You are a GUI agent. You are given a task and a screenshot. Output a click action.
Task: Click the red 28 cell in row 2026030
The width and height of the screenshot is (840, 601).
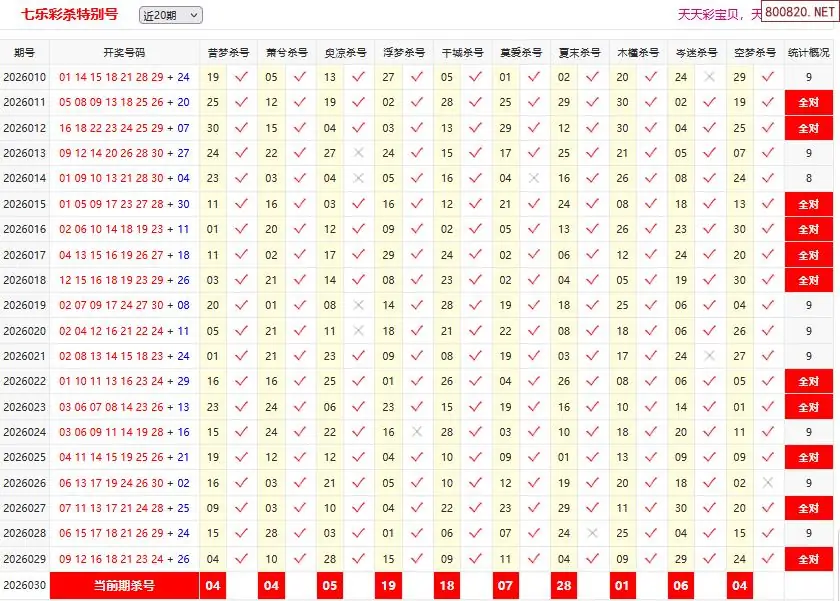(564, 585)
